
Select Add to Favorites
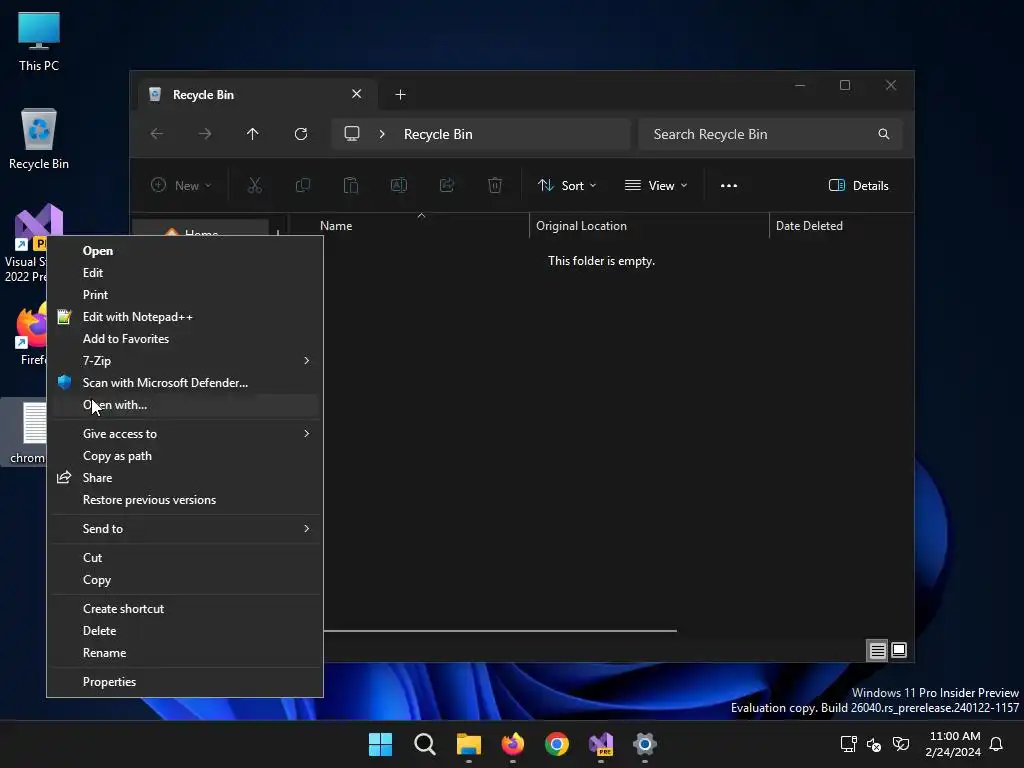(185, 339)
